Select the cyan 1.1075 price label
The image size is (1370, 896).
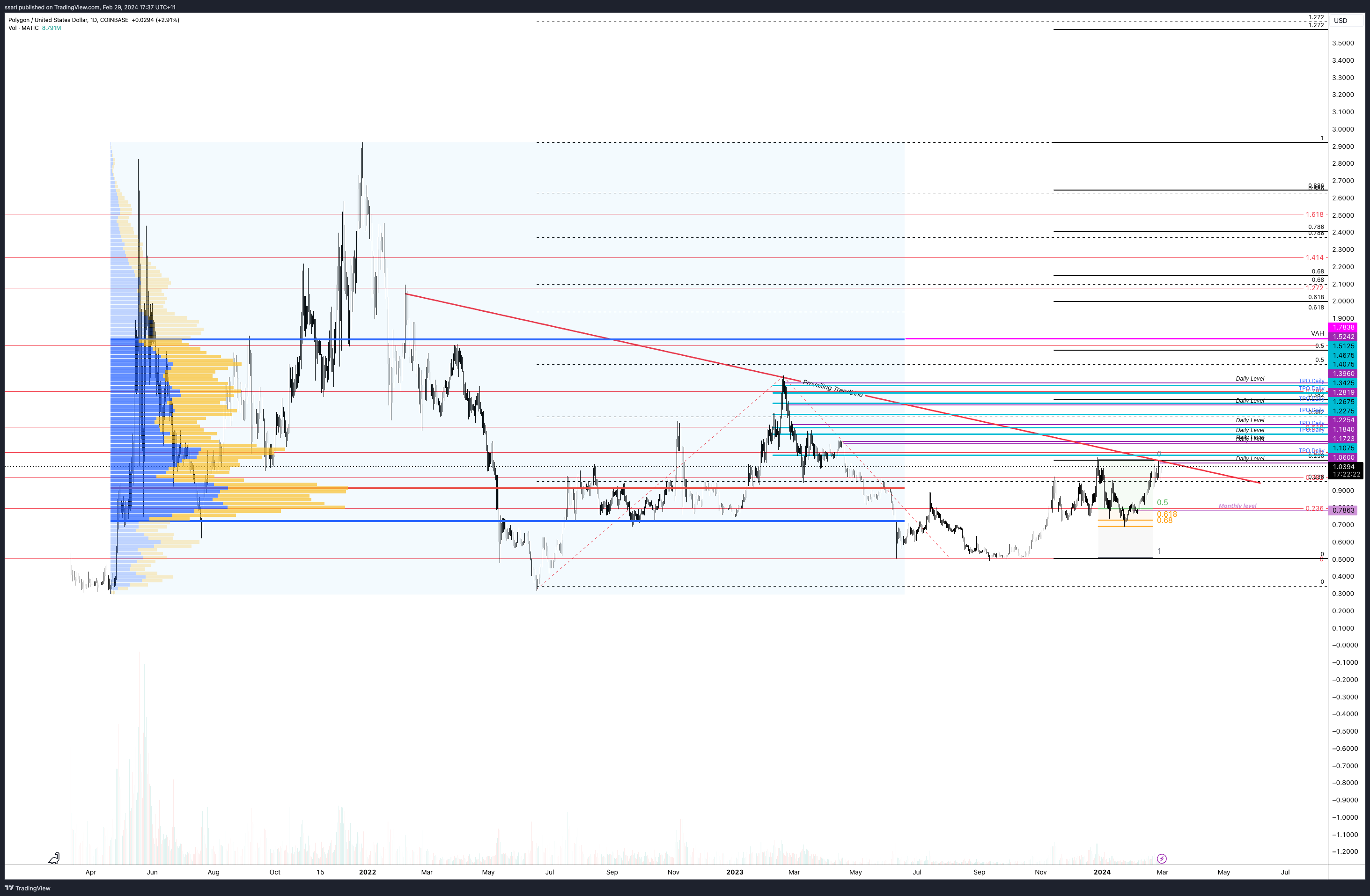[x=1343, y=448]
